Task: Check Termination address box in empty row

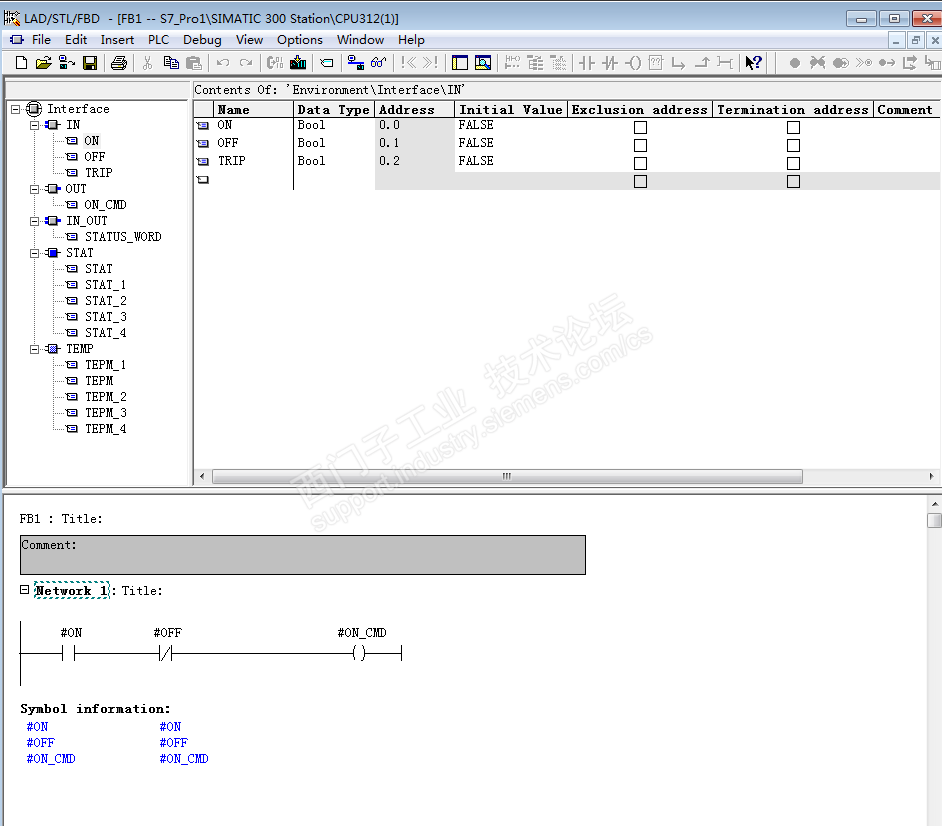Action: 793,181
